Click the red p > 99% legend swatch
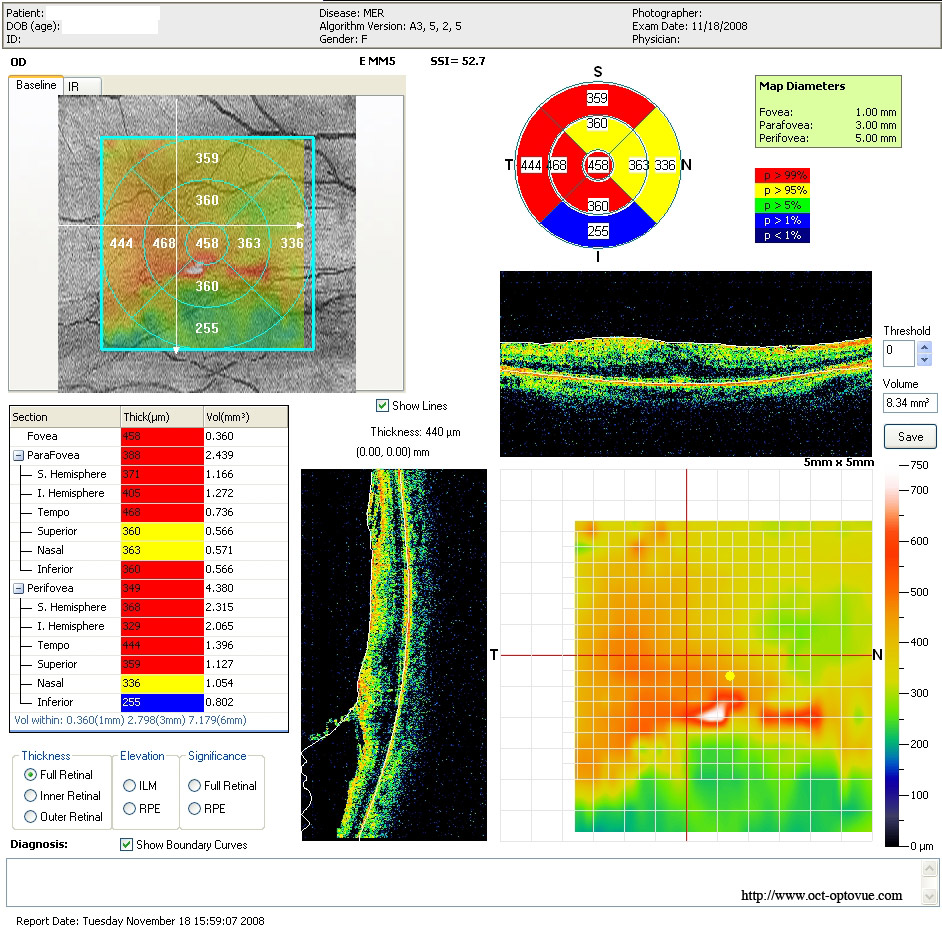Viewport: 942px width, 929px height. (782, 175)
